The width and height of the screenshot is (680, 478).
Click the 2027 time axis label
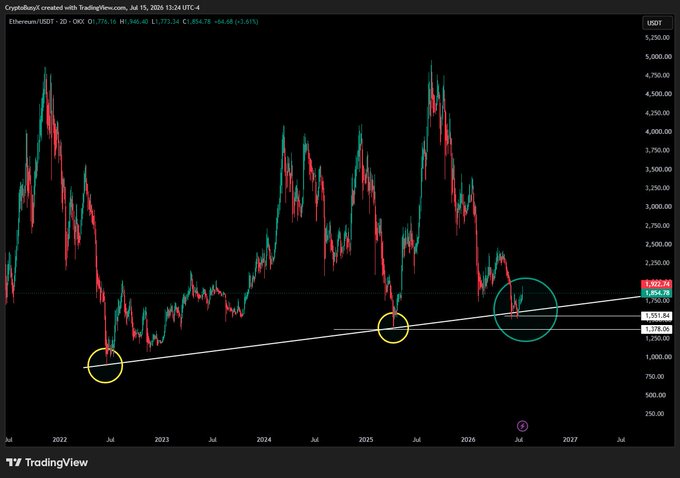570,439
